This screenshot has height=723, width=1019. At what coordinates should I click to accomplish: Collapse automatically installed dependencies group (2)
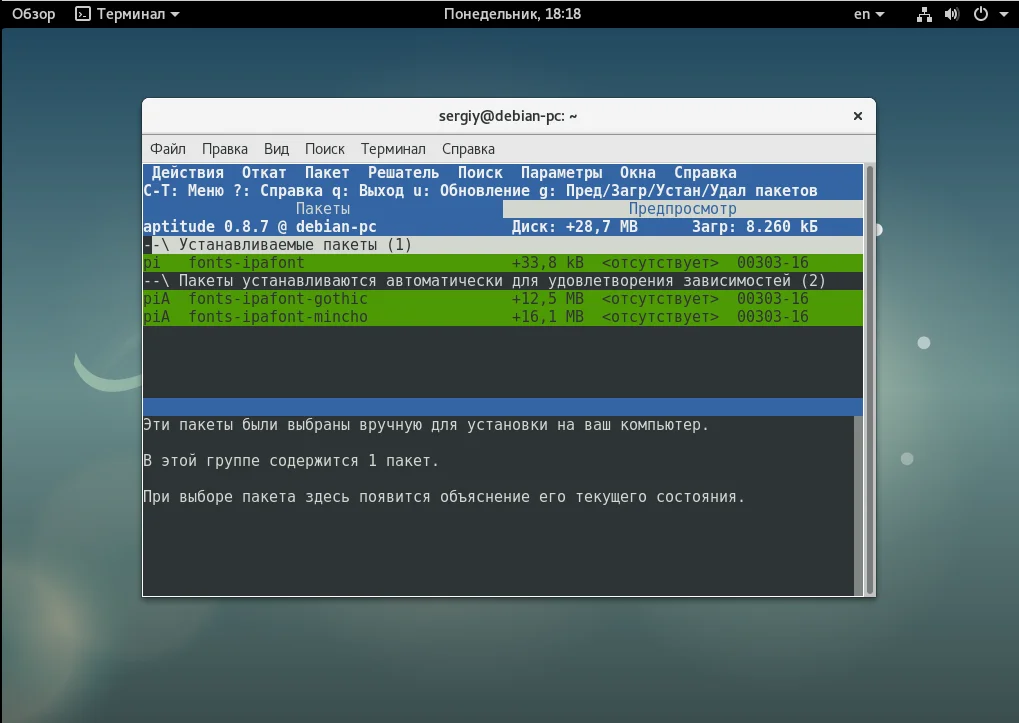pos(503,281)
